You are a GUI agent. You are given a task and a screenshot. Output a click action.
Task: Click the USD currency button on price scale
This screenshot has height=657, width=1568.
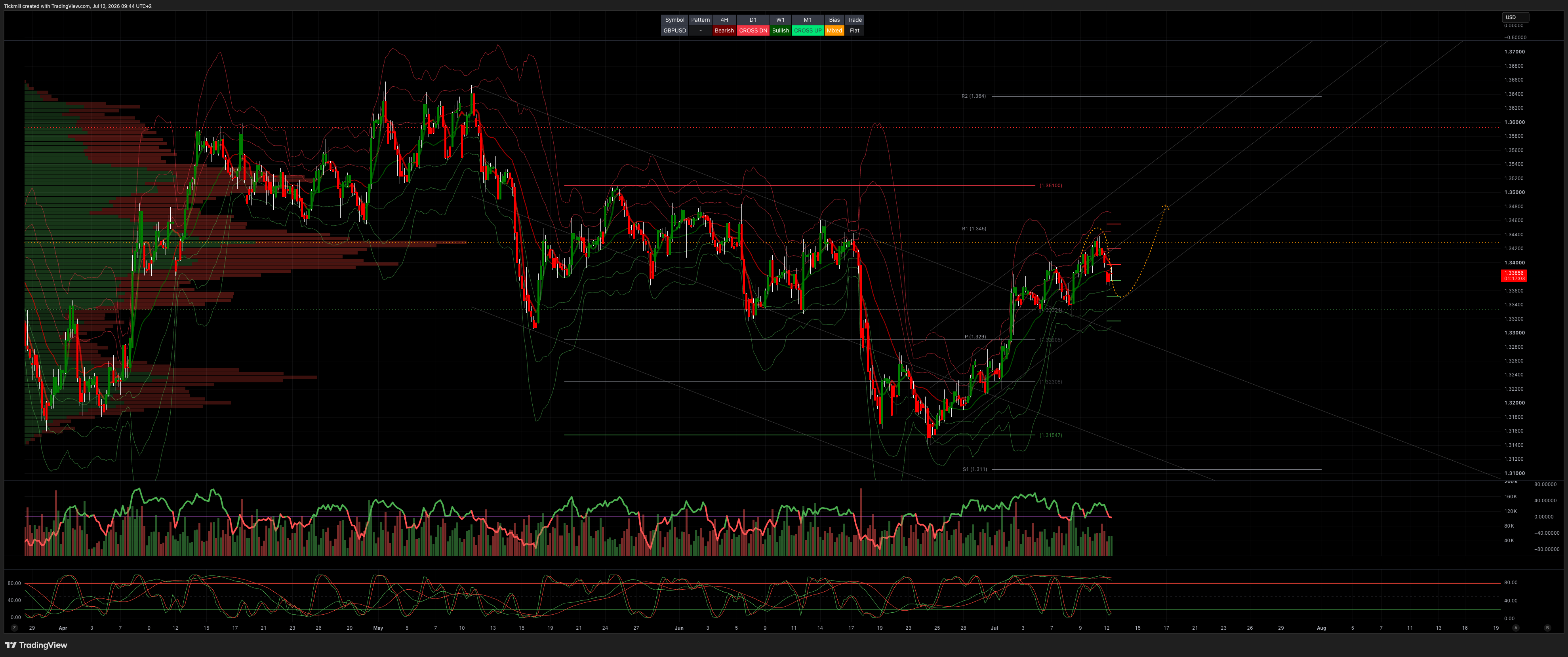1515,17
